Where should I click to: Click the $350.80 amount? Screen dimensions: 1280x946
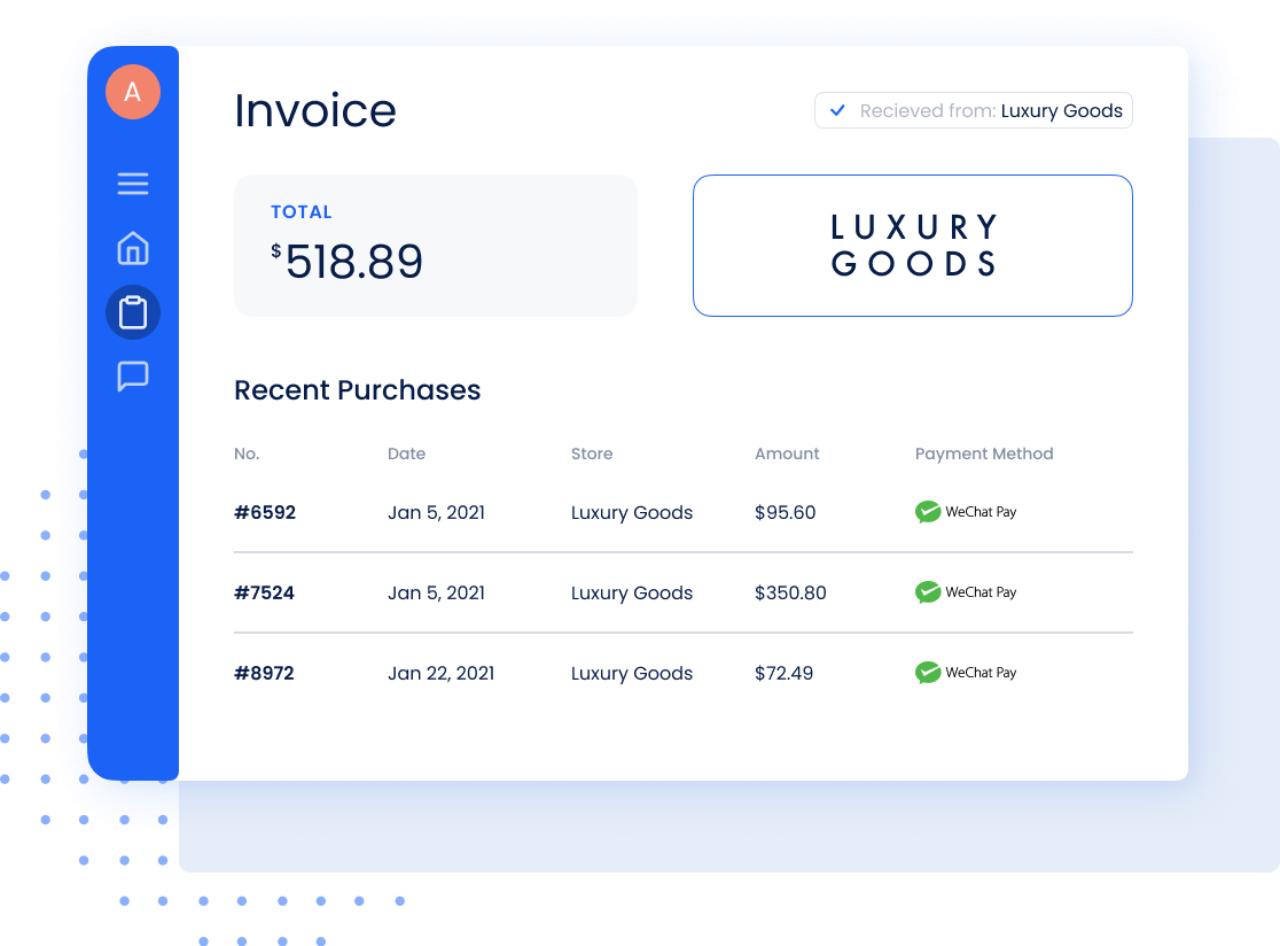coord(791,593)
